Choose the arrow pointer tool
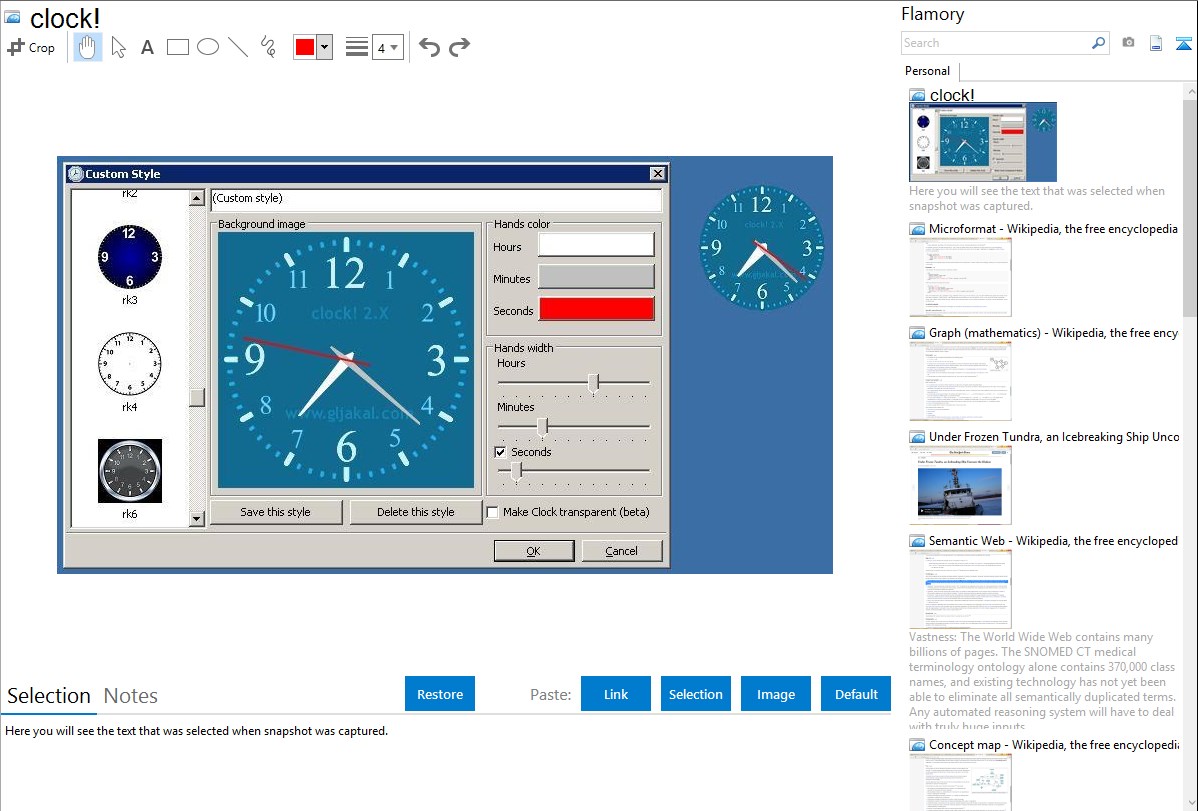 click(x=118, y=47)
